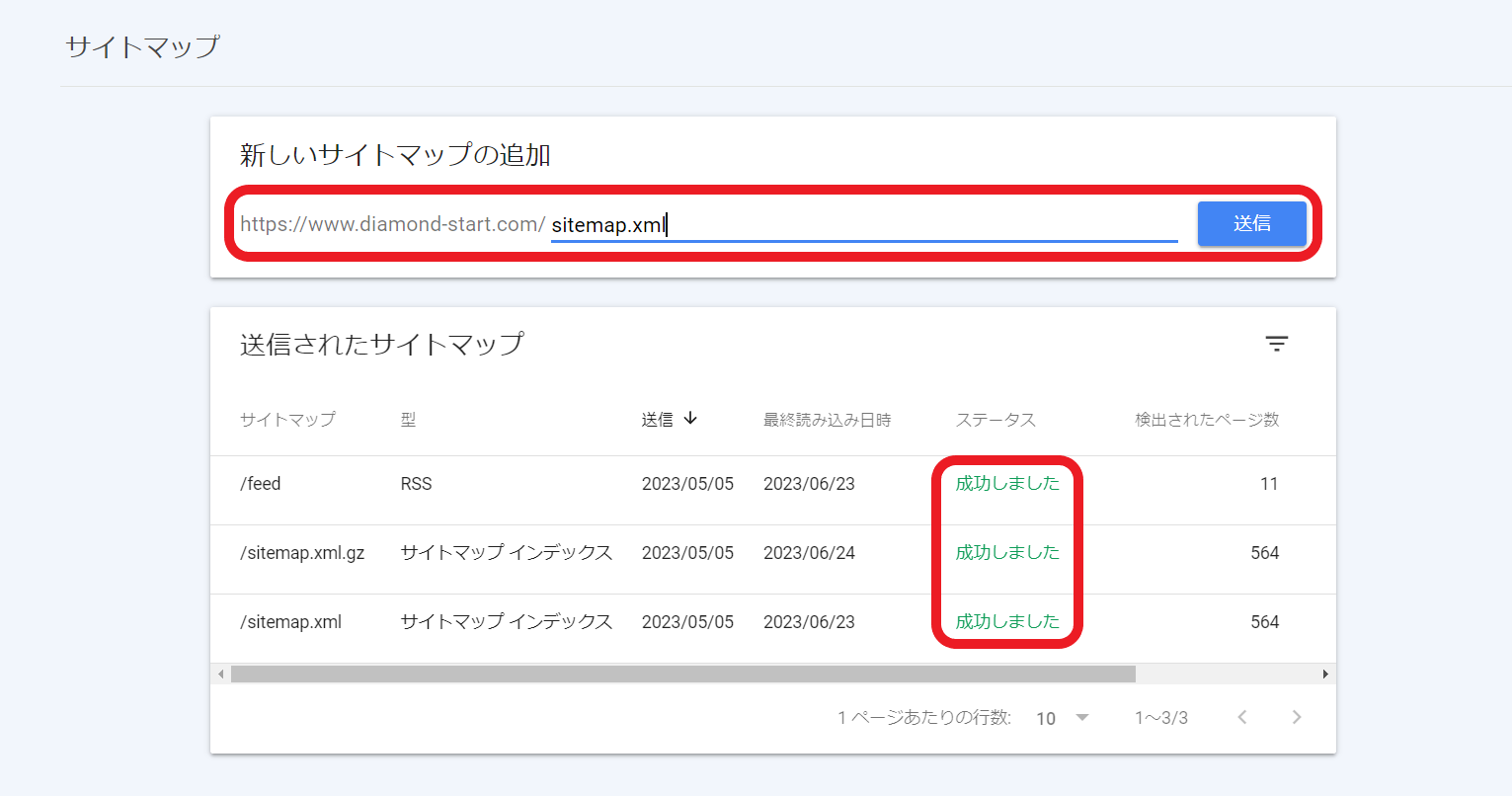This screenshot has height=796, width=1512.
Task: Click サイトマップ インデックス type in /sitemap.xml row
Action: tap(507, 622)
